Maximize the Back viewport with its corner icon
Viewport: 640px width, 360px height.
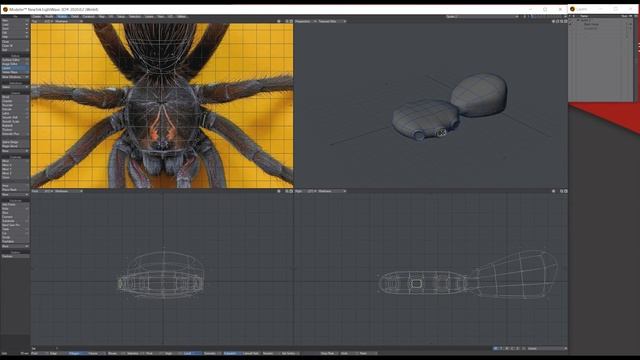pyautogui.click(x=291, y=191)
